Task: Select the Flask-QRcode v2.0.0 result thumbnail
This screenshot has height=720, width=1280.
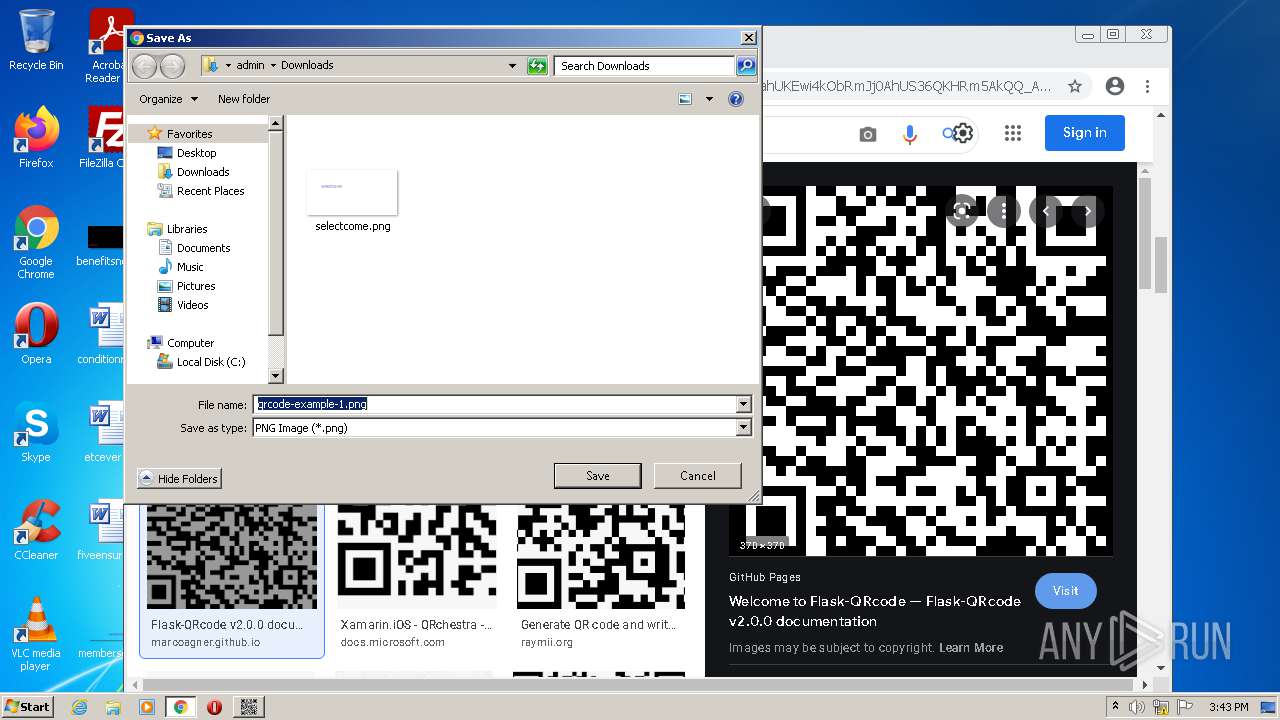Action: [232, 557]
